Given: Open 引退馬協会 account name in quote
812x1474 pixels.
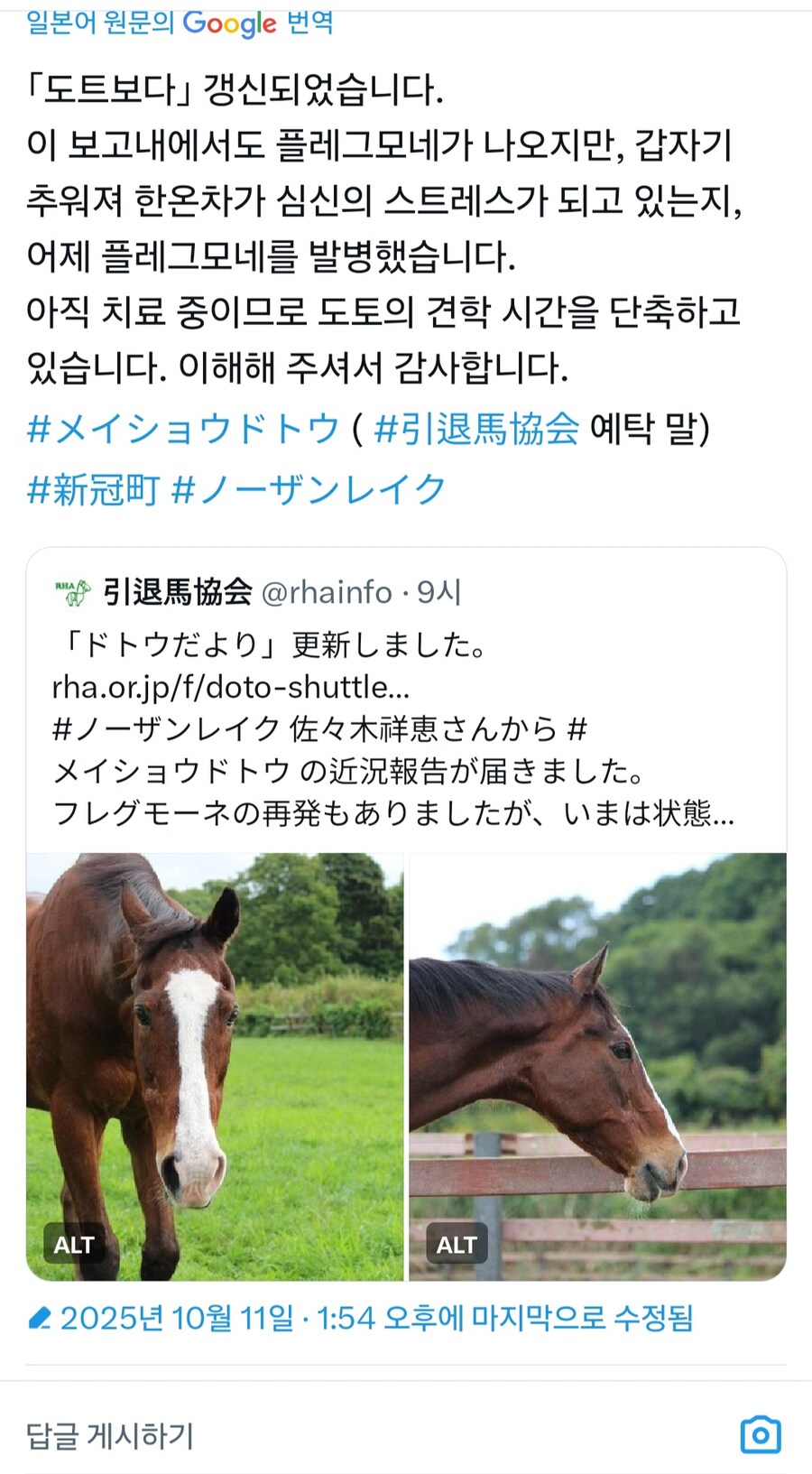Looking at the screenshot, I should pyautogui.click(x=177, y=592).
